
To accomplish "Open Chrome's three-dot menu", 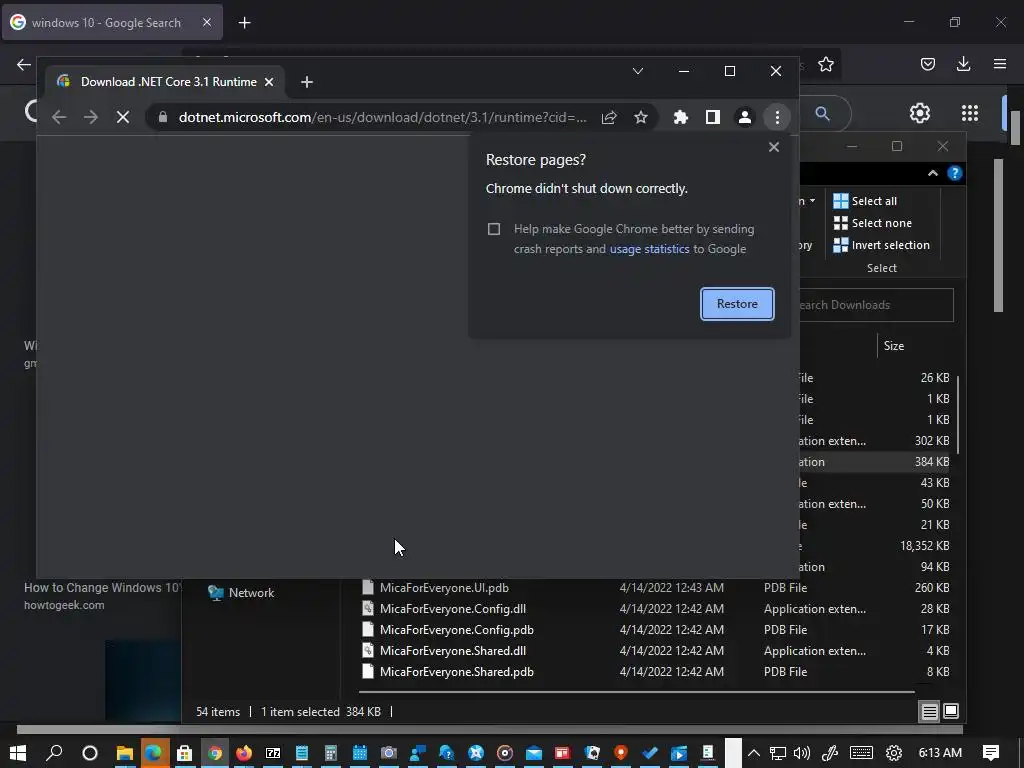I will click(776, 118).
